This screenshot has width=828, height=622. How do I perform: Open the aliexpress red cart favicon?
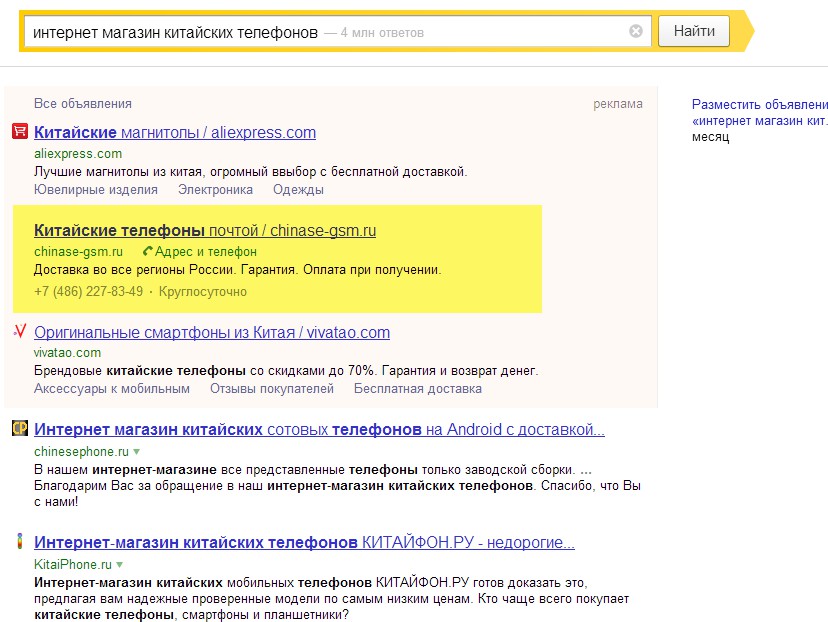click(20, 131)
